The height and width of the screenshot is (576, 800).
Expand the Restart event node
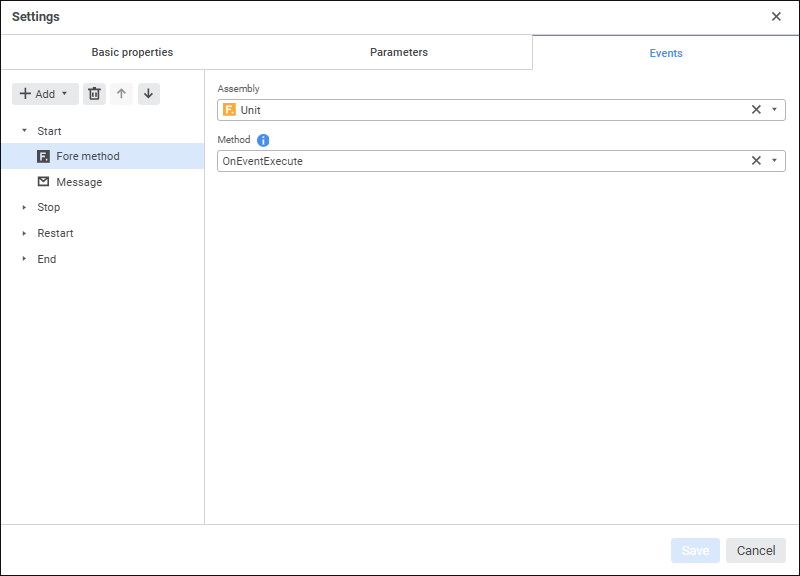point(24,233)
